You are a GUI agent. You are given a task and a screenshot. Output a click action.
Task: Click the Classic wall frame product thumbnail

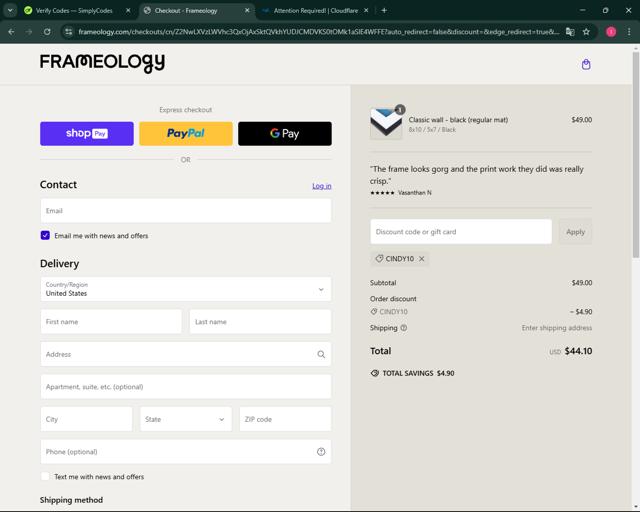(x=386, y=124)
